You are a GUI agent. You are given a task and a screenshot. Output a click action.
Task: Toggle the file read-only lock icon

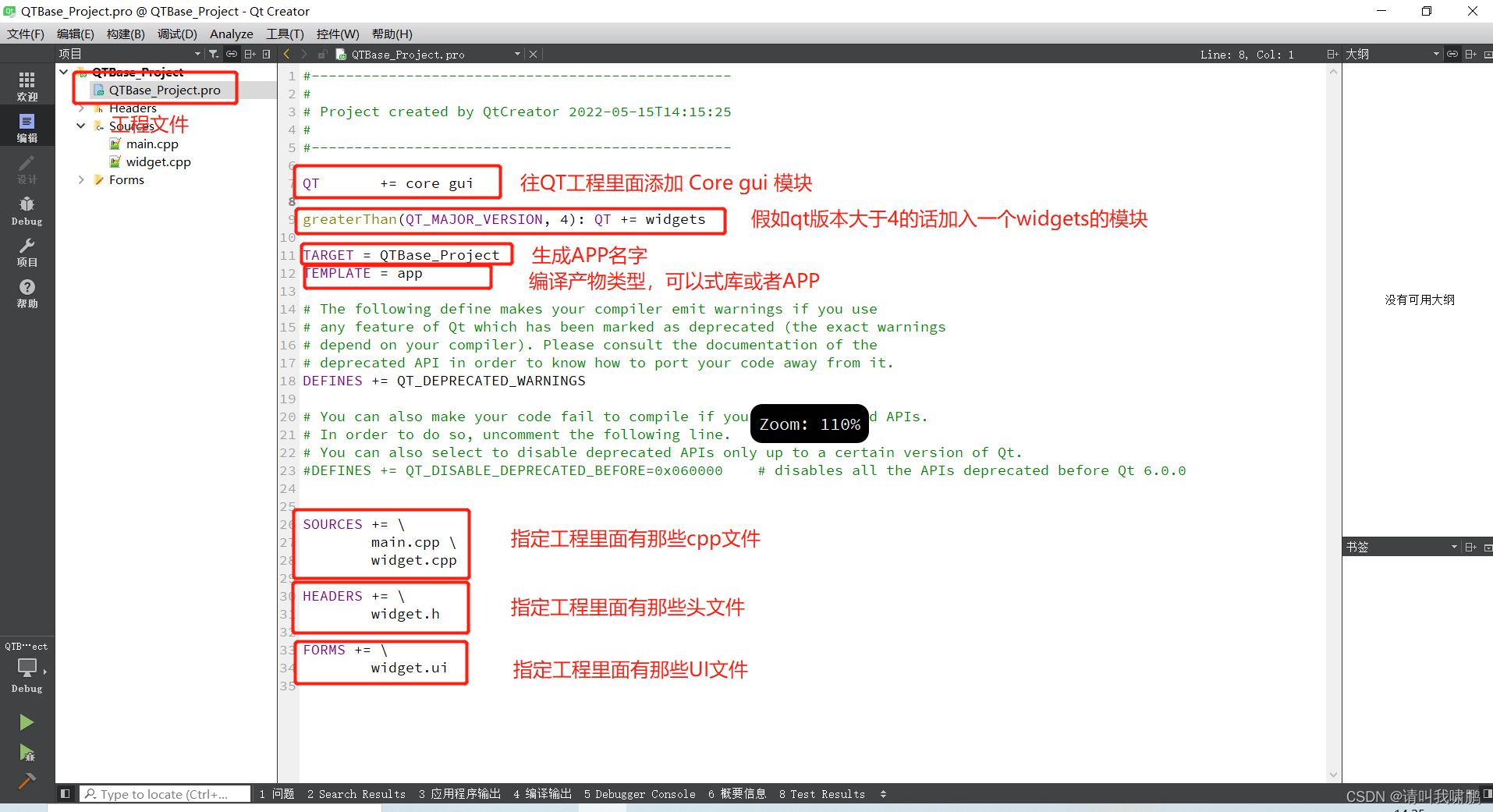322,54
